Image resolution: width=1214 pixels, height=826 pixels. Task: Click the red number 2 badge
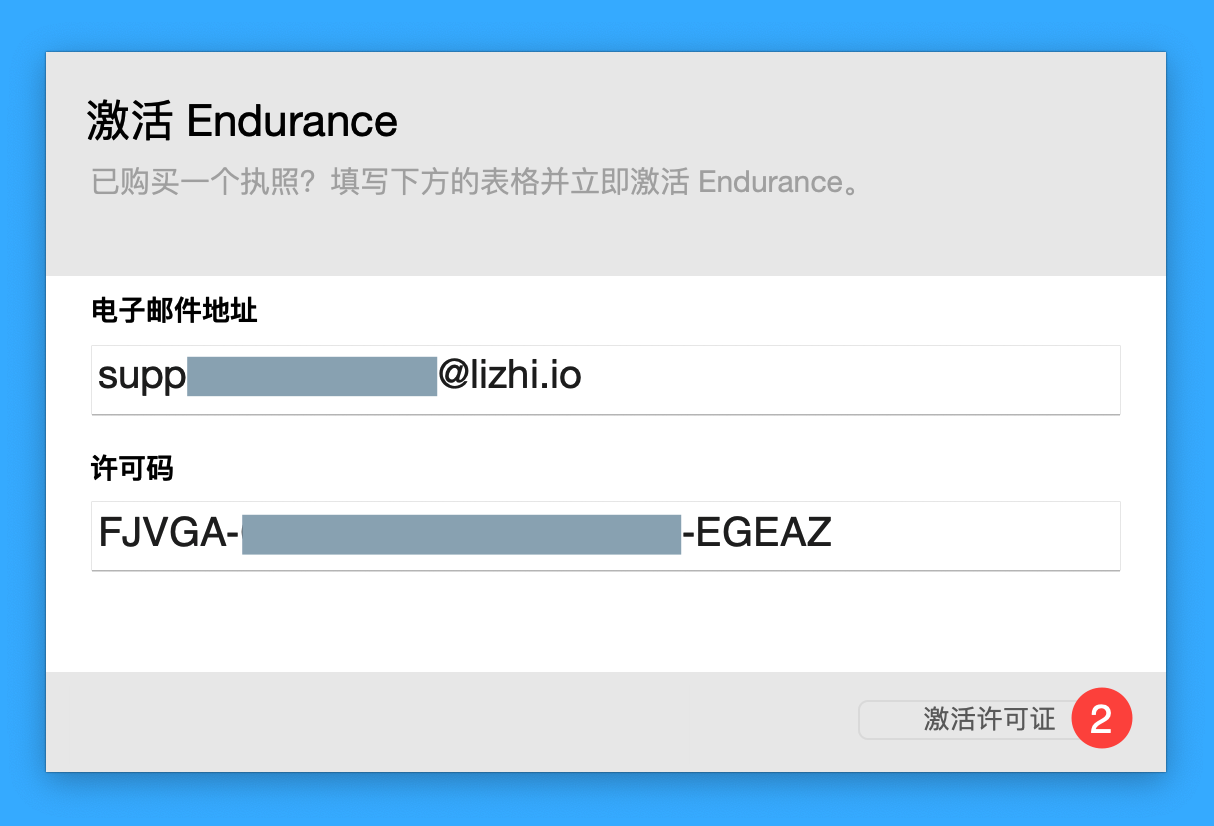1101,719
